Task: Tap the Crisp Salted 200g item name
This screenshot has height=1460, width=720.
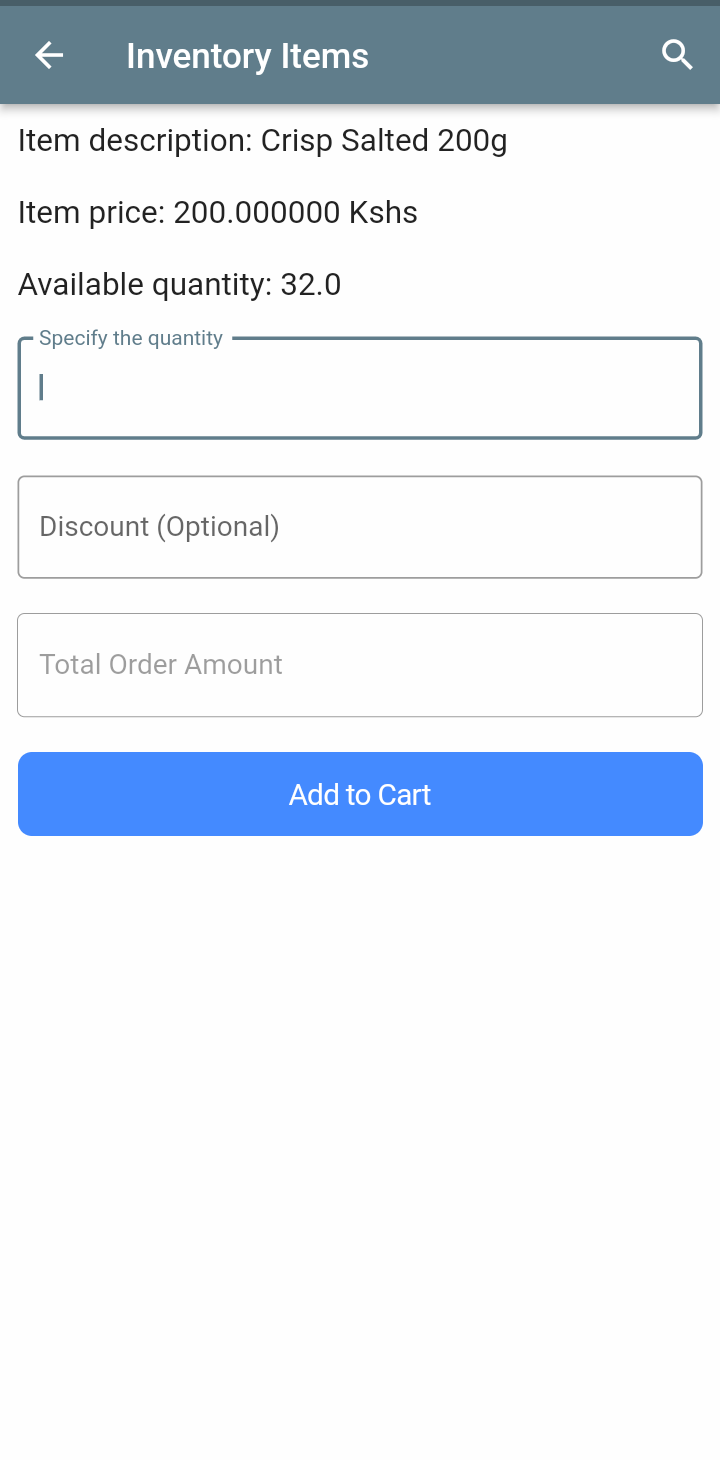Action: pyautogui.click(x=384, y=141)
